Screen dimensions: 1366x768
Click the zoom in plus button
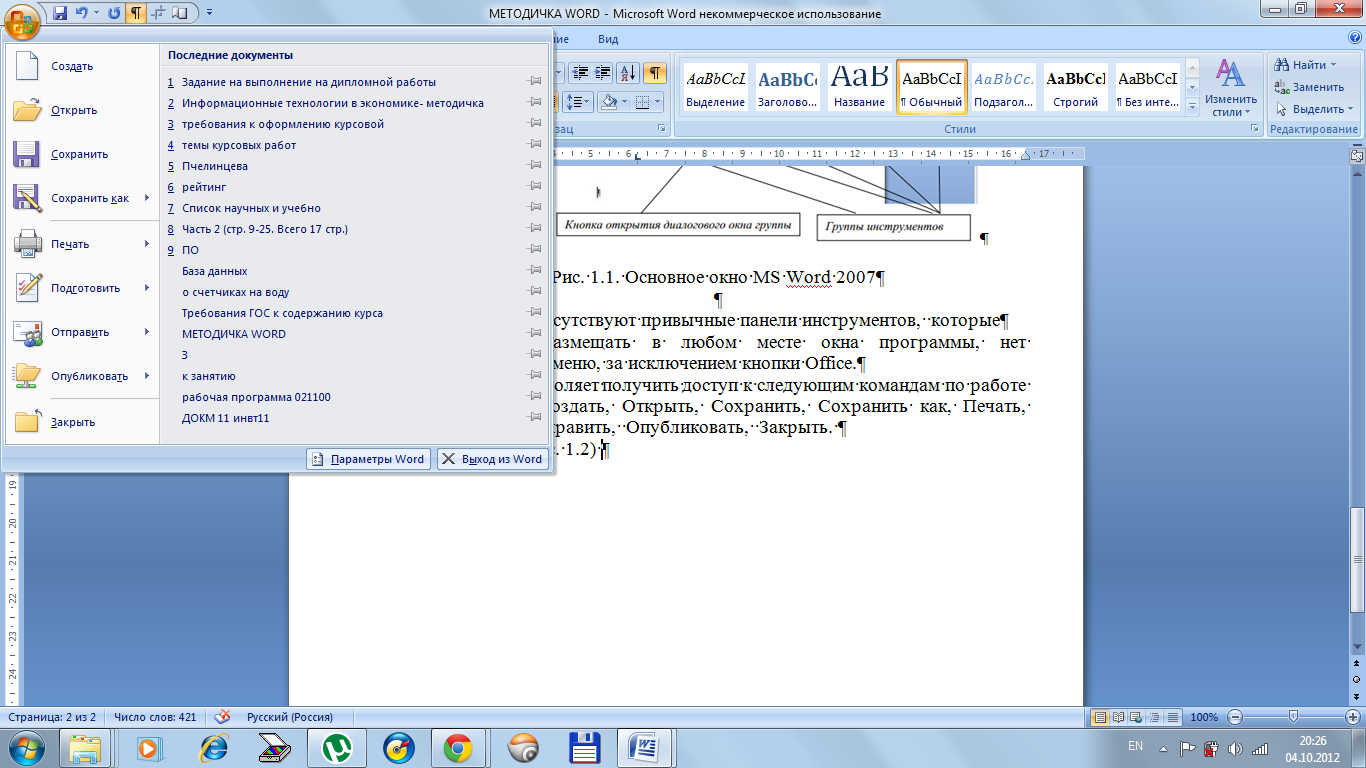(1351, 717)
